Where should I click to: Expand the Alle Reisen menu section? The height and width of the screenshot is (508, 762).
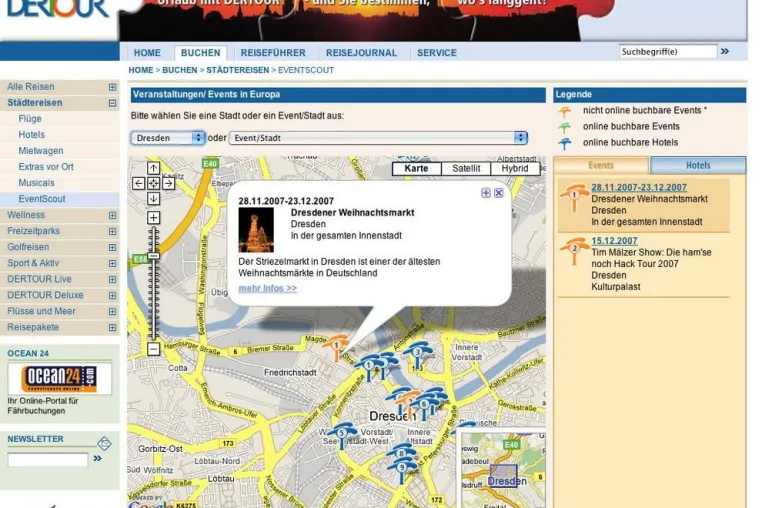[x=112, y=87]
